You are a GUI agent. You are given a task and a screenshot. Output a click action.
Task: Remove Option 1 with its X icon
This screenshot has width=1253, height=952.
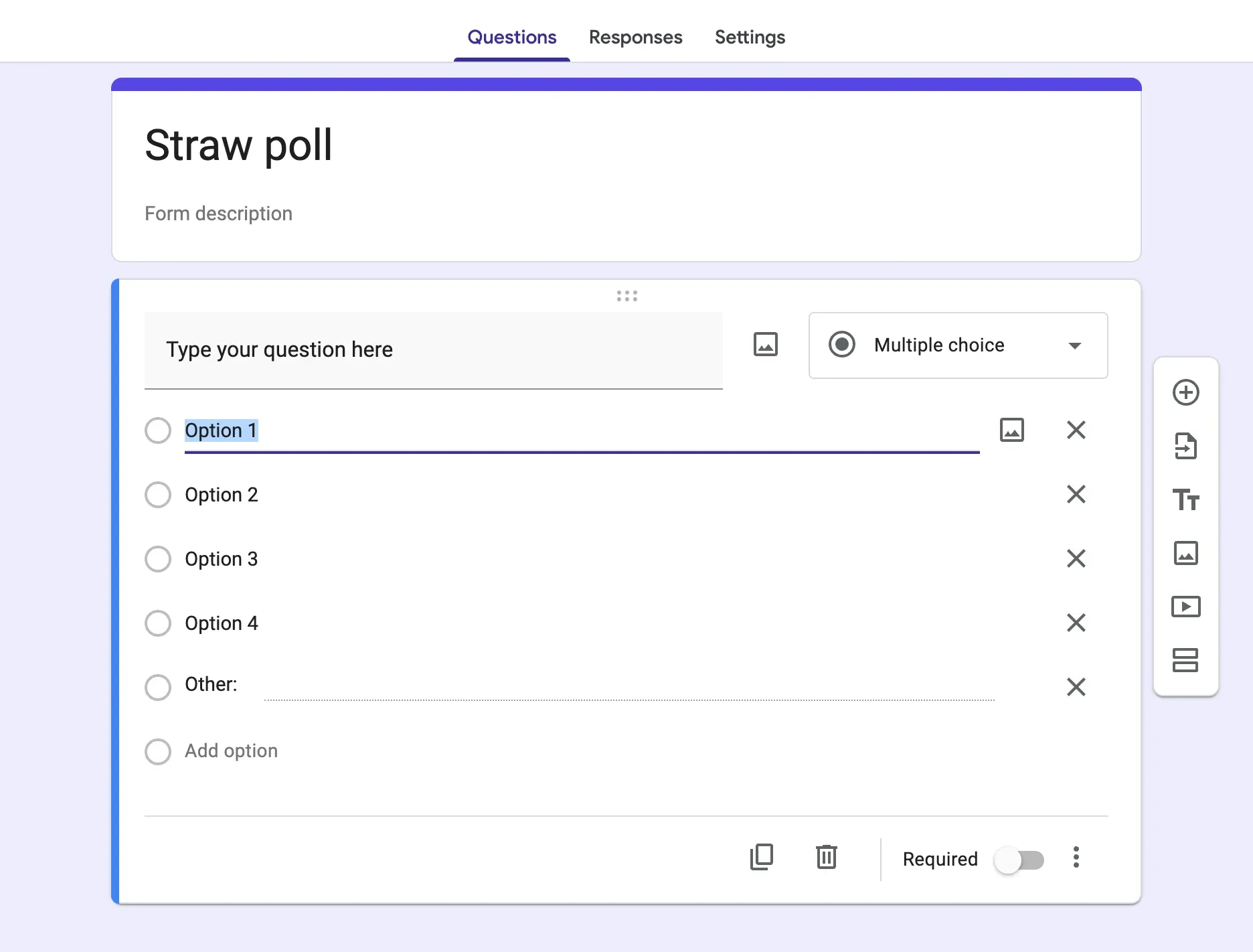coord(1076,430)
